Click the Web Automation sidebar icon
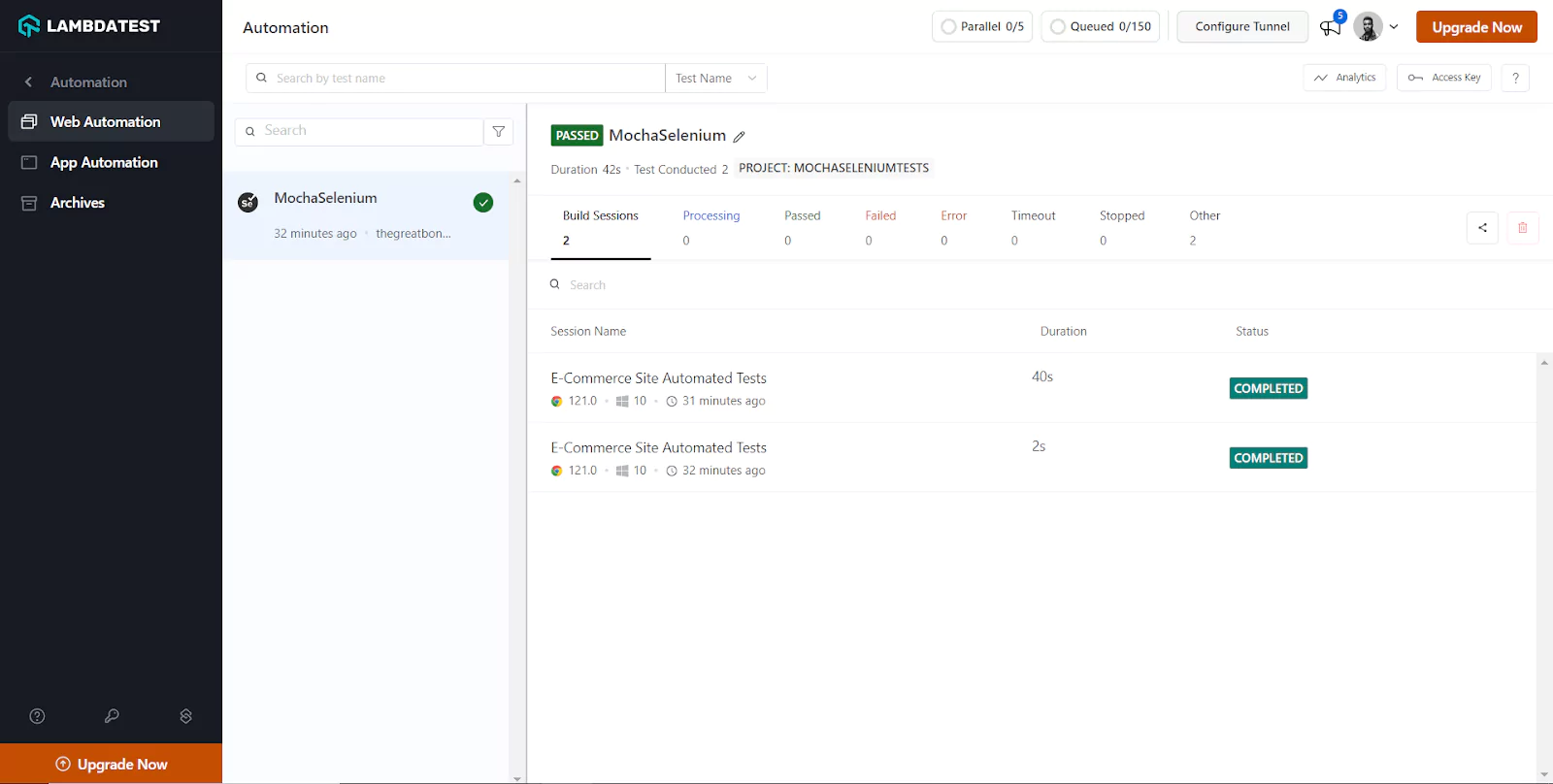This screenshot has width=1553, height=784. point(29,121)
